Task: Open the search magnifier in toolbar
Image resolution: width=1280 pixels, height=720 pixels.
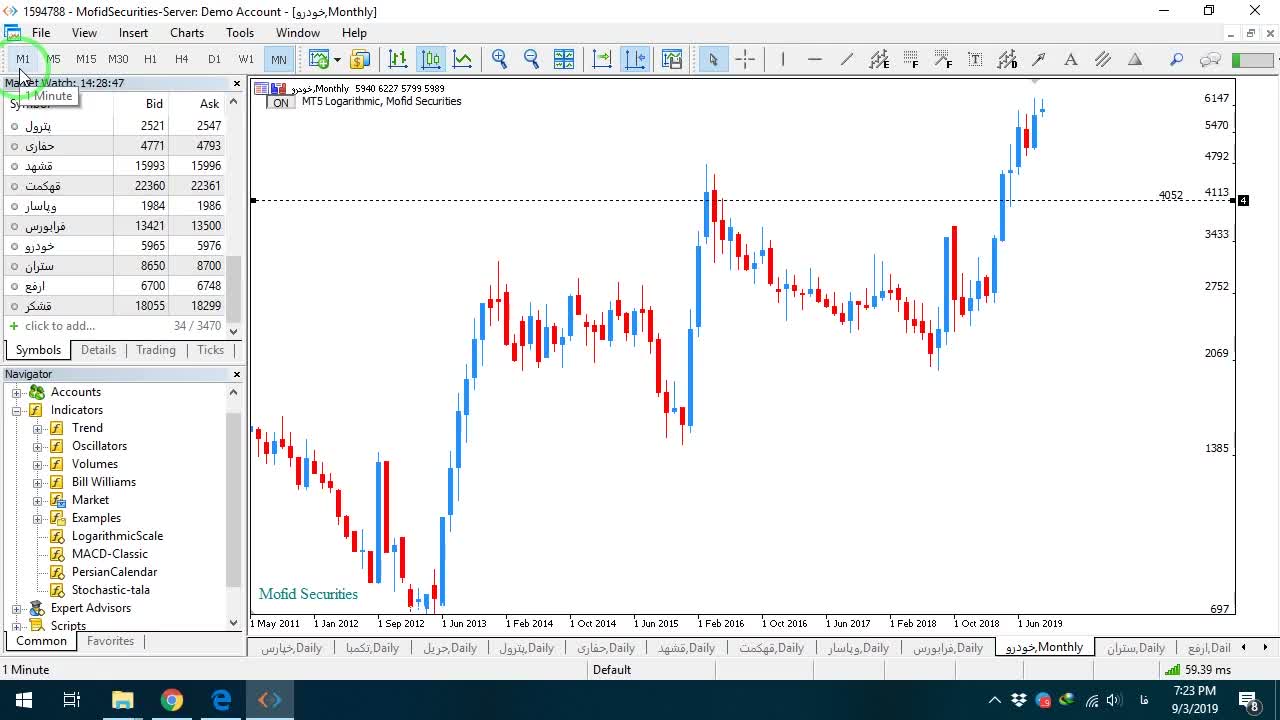Action: [x=1177, y=59]
